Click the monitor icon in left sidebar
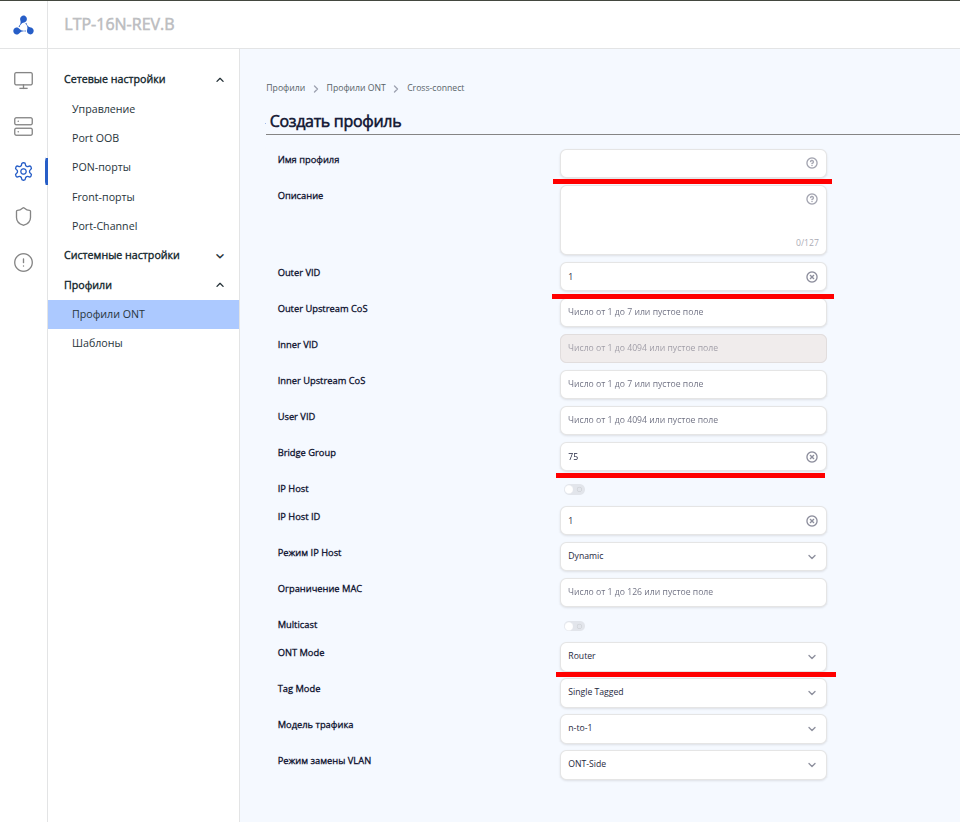The image size is (960, 822). 24,81
